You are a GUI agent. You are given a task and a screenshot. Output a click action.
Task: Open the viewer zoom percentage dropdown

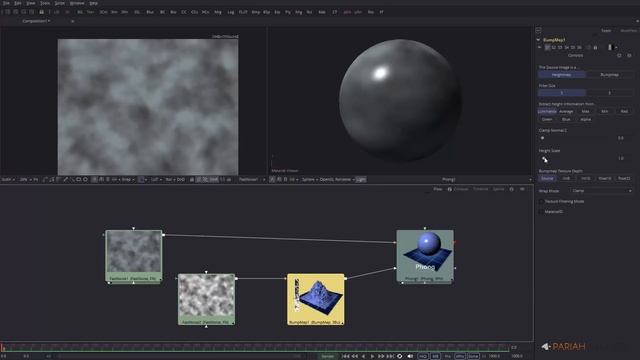25,180
